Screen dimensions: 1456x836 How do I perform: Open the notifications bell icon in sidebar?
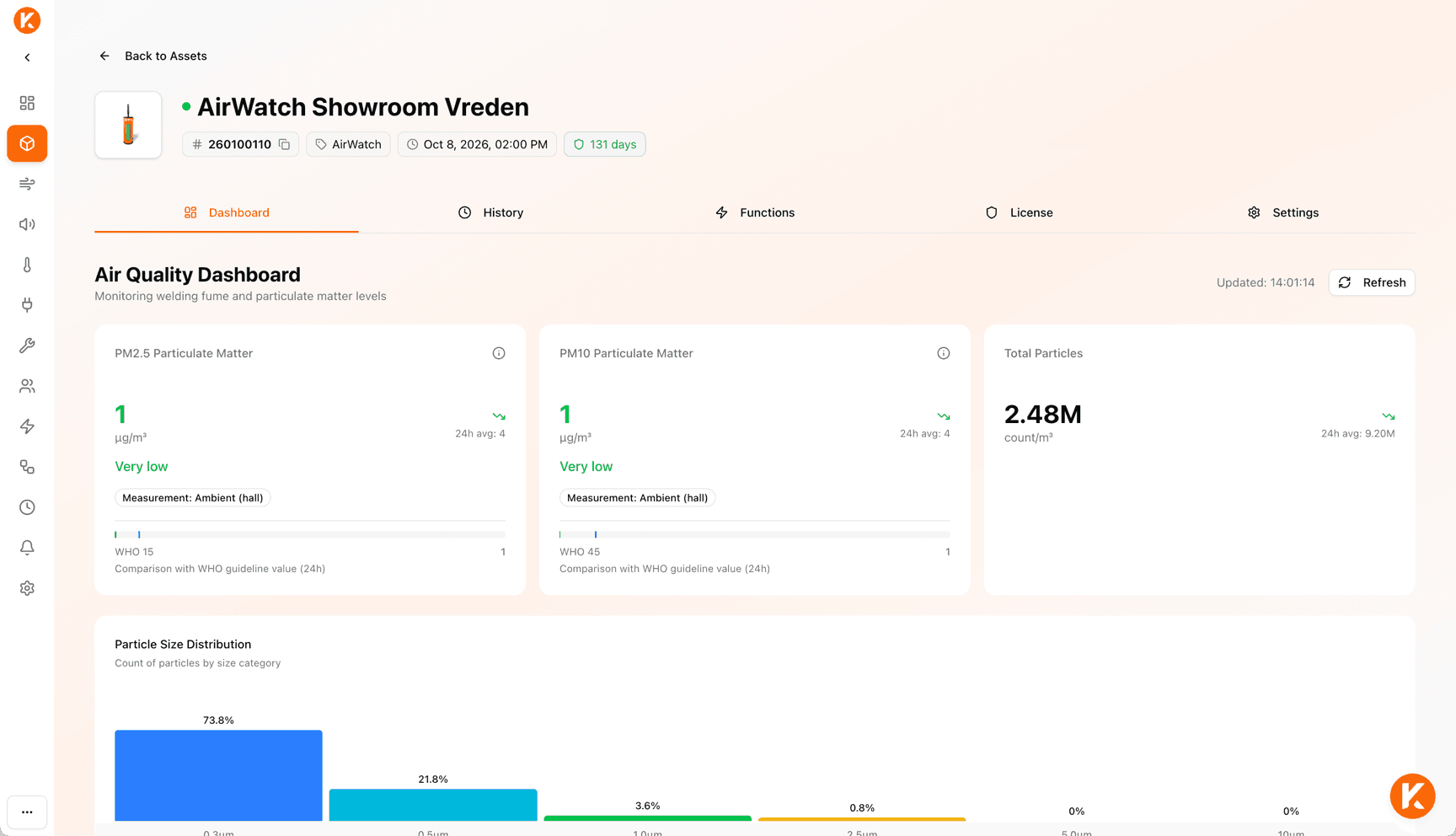[27, 548]
